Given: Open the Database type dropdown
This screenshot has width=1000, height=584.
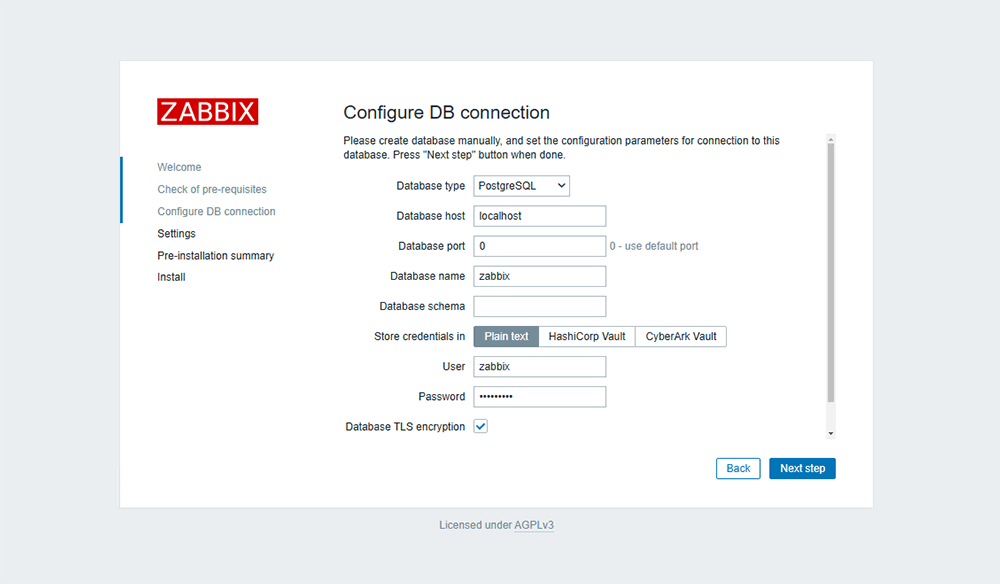Looking at the screenshot, I should (521, 186).
